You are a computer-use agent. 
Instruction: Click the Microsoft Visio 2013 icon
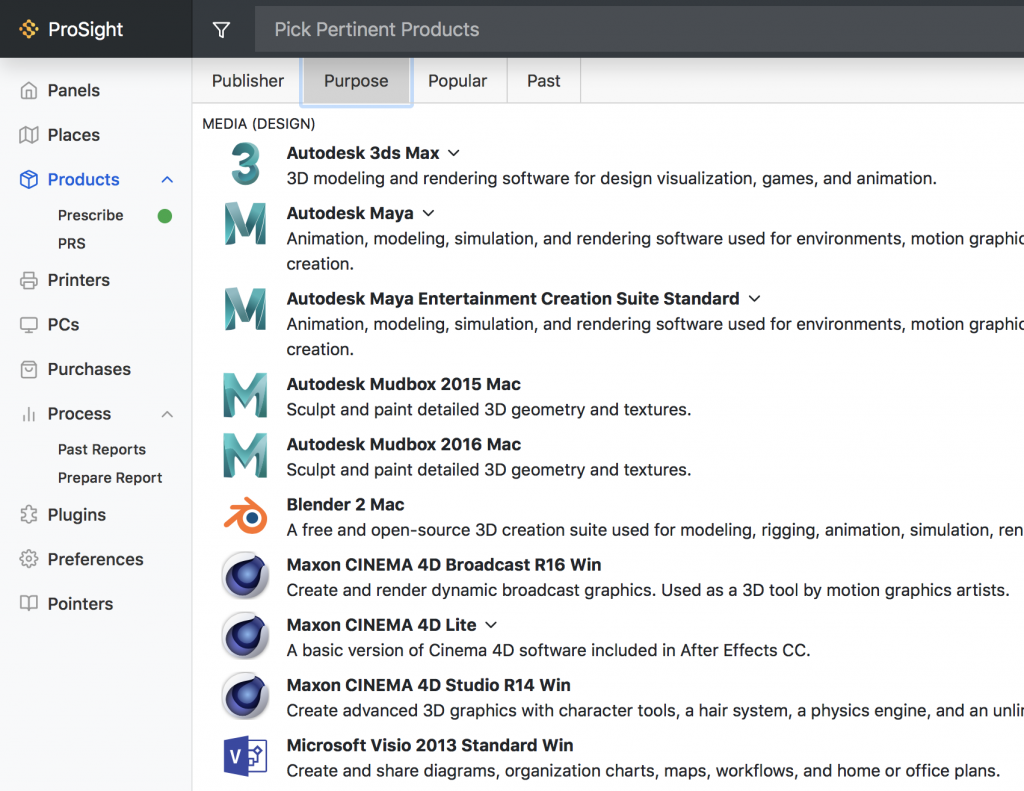pos(246,756)
